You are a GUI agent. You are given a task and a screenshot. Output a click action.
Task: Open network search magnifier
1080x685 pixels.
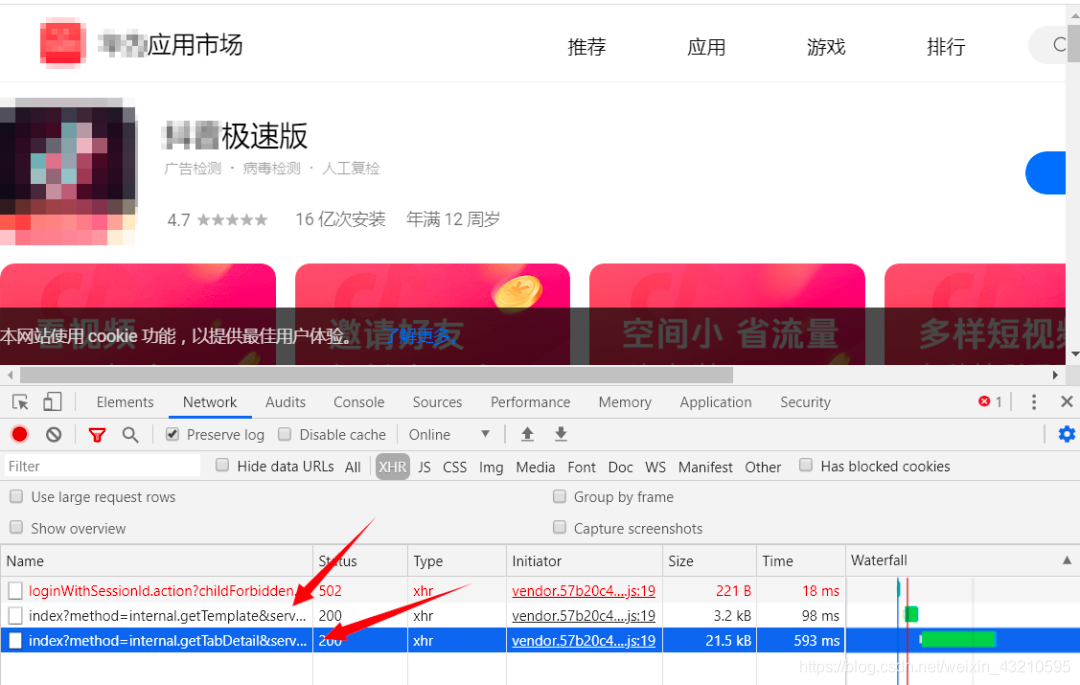pyautogui.click(x=130, y=434)
